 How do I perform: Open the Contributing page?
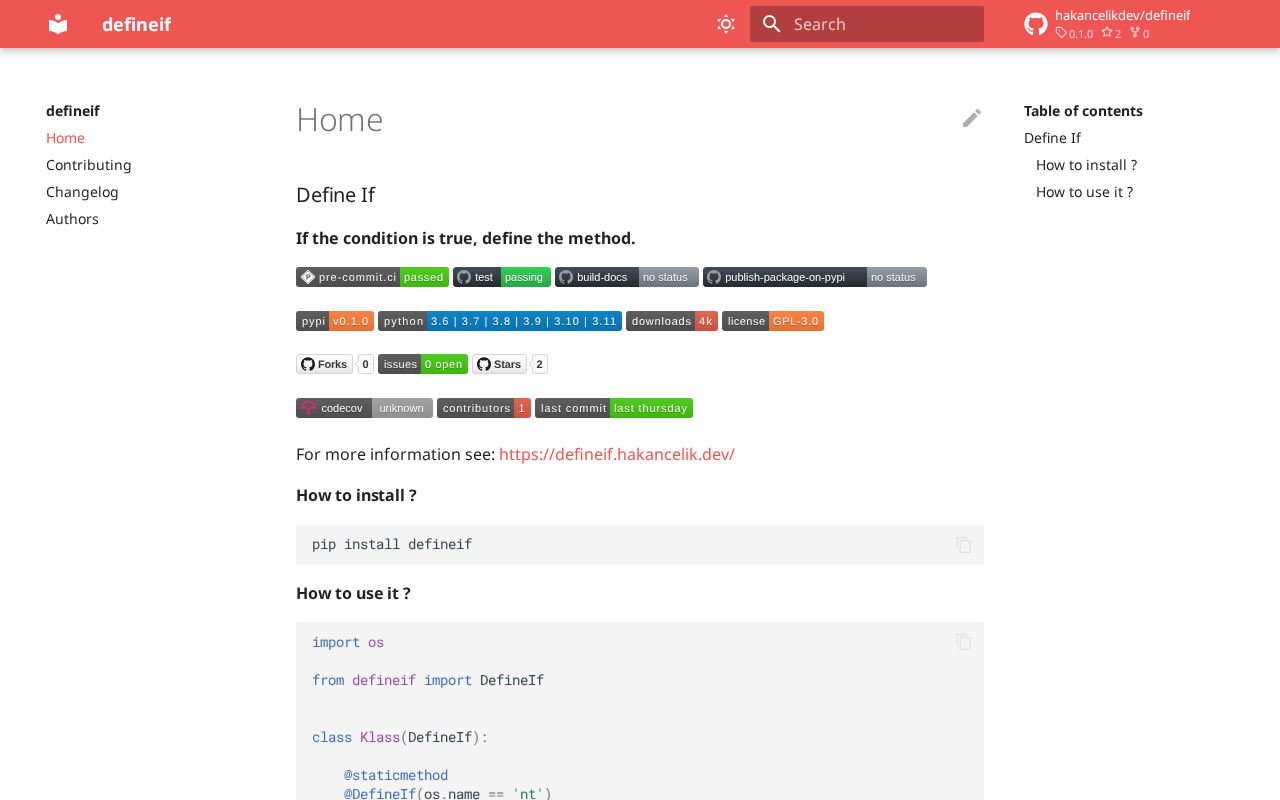(x=89, y=165)
